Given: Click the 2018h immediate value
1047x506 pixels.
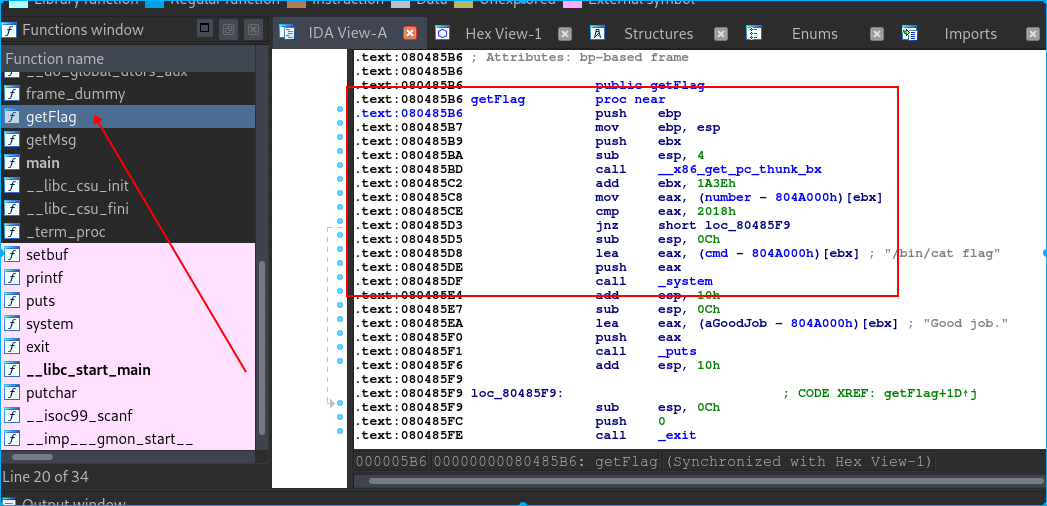Looking at the screenshot, I should coord(714,212).
